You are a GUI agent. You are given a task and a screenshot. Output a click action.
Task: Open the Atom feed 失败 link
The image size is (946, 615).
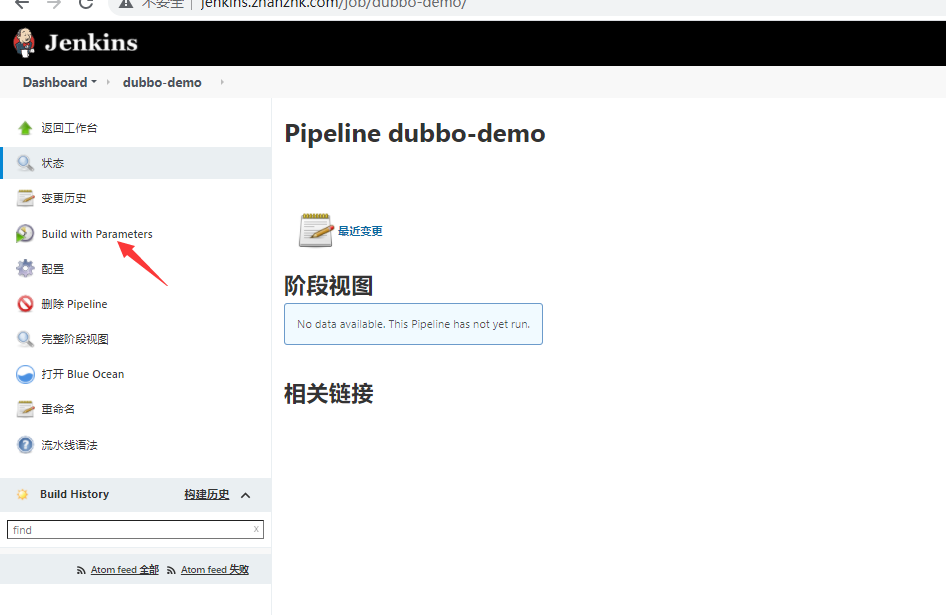215,569
